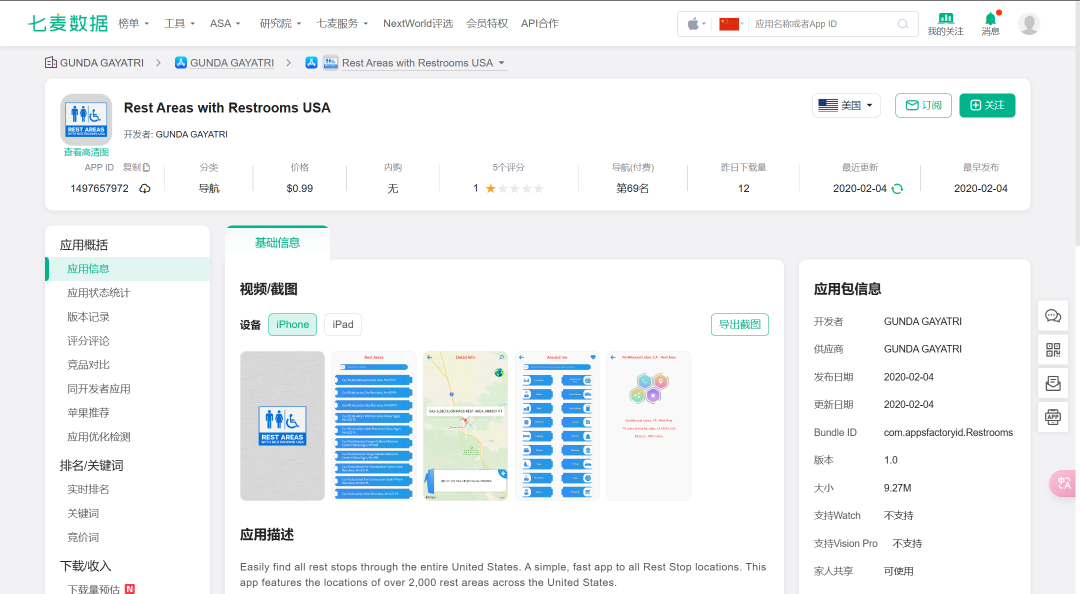Screen dimensions: 1080x594
Task: Click the 订阅 subscribe button
Action: point(923,105)
